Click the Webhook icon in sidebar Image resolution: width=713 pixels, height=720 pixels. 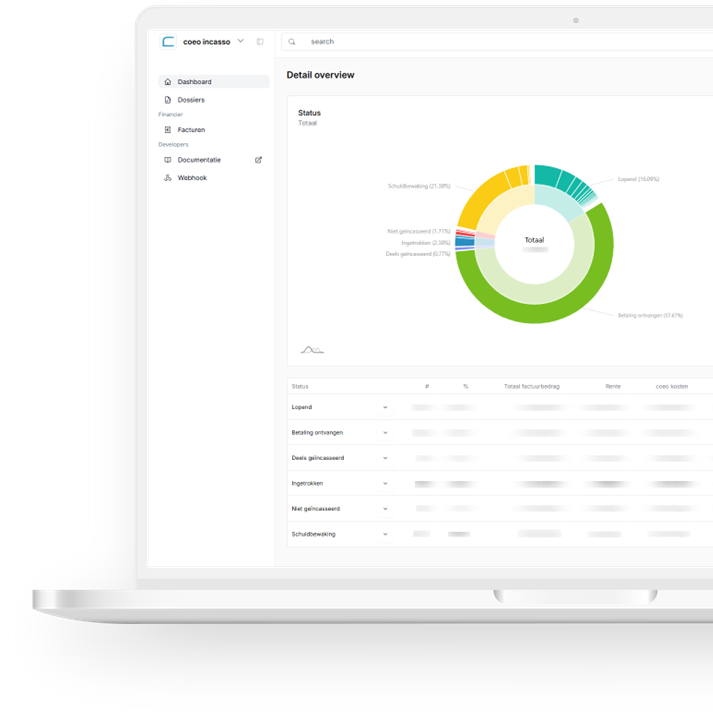(x=168, y=178)
